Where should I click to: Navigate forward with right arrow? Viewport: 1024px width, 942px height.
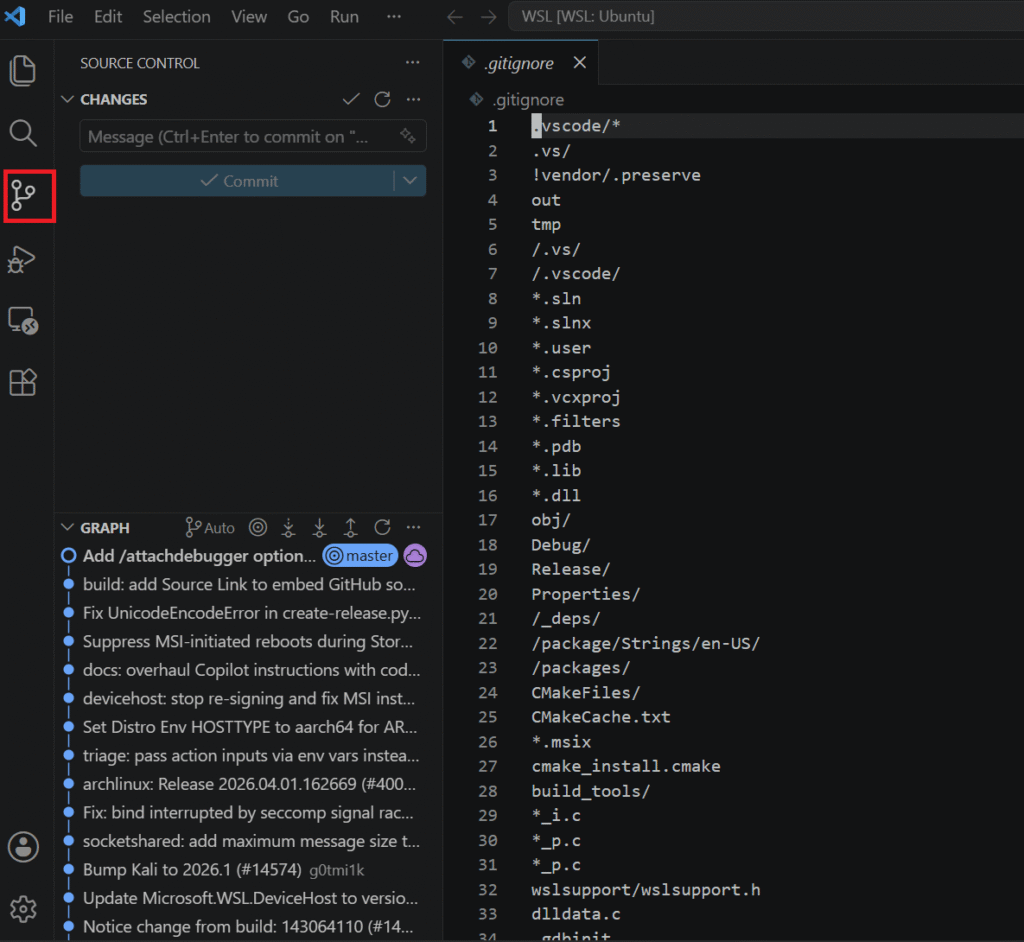coord(488,16)
